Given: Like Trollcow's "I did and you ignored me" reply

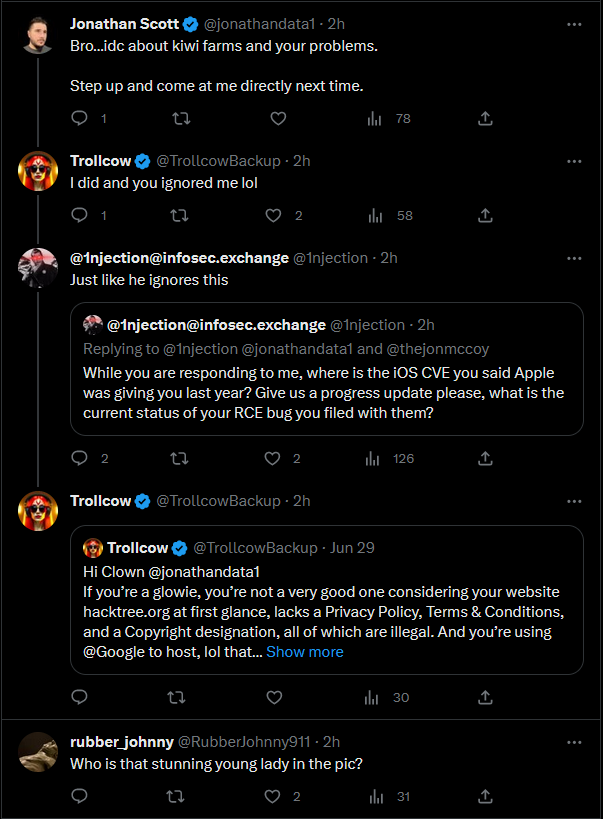Looking at the screenshot, I should click(273, 215).
